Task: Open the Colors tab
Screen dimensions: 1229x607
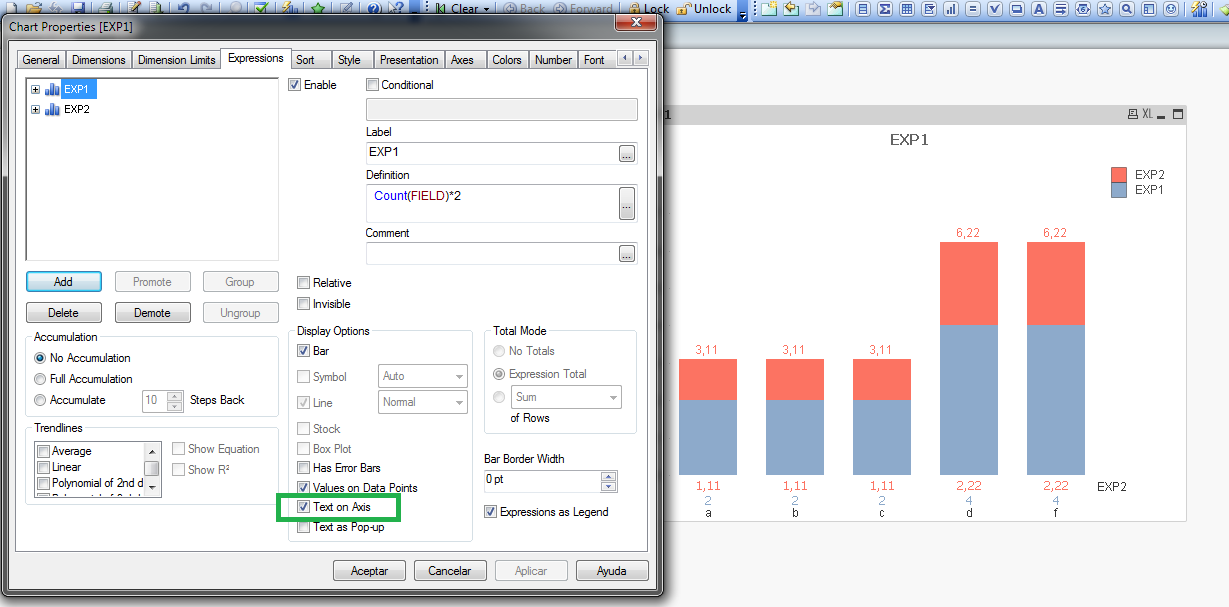Action: 507,60
